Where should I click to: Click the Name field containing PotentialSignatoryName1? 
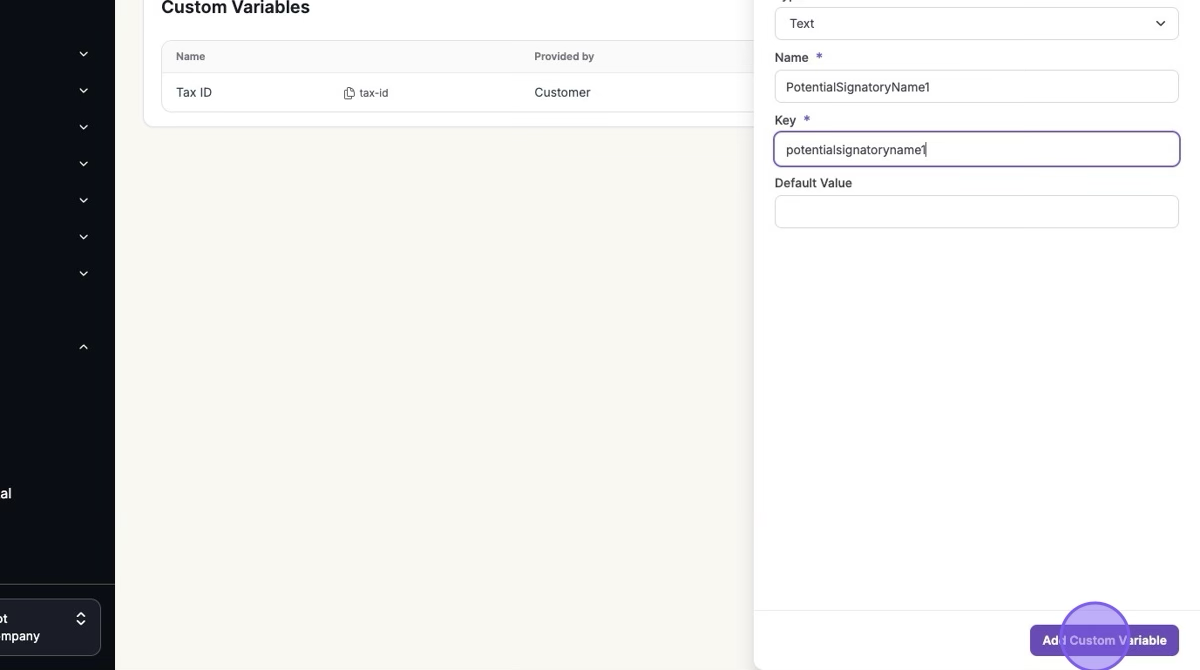pyautogui.click(x=975, y=87)
